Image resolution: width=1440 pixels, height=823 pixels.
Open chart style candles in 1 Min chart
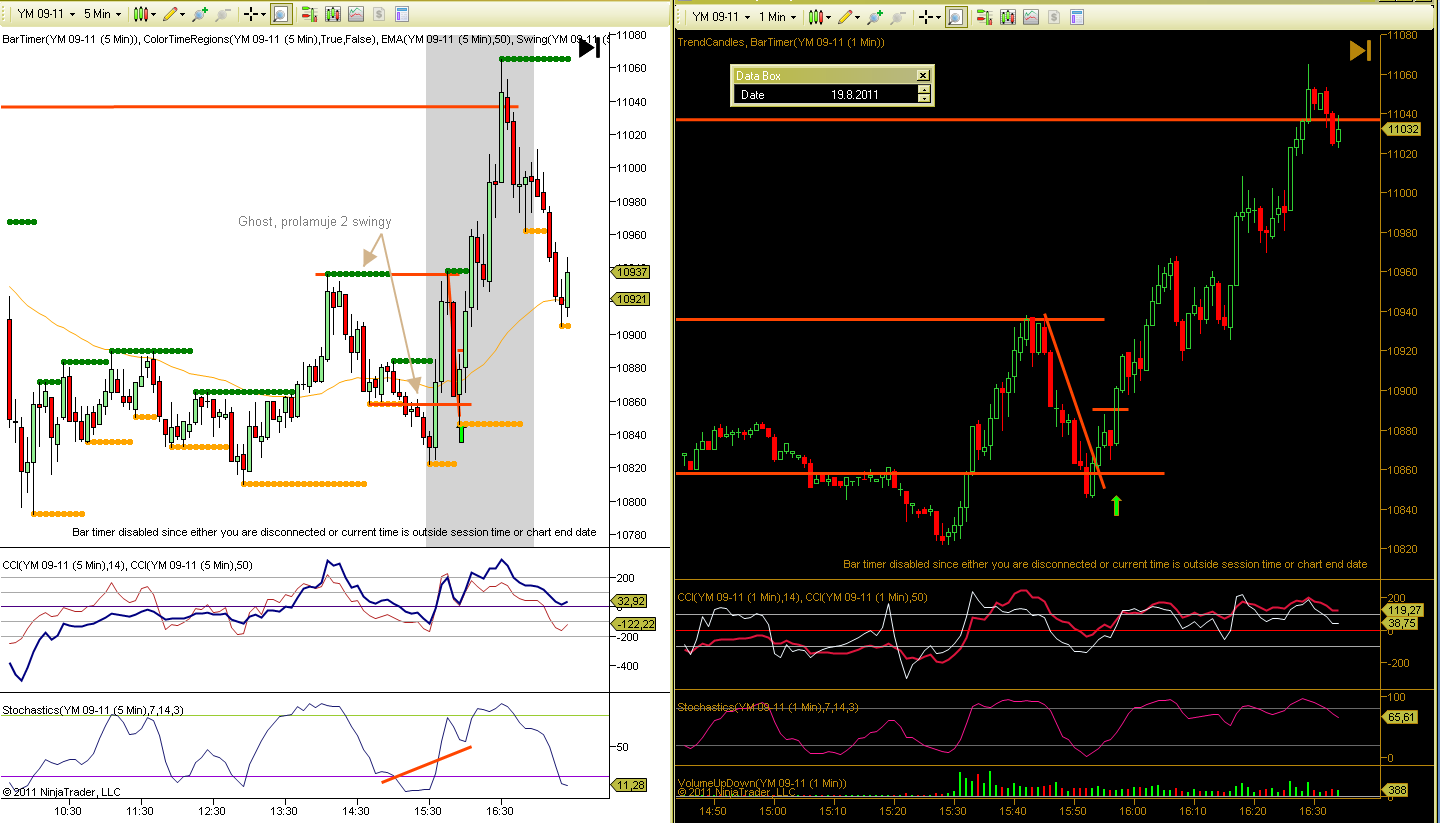(816, 17)
